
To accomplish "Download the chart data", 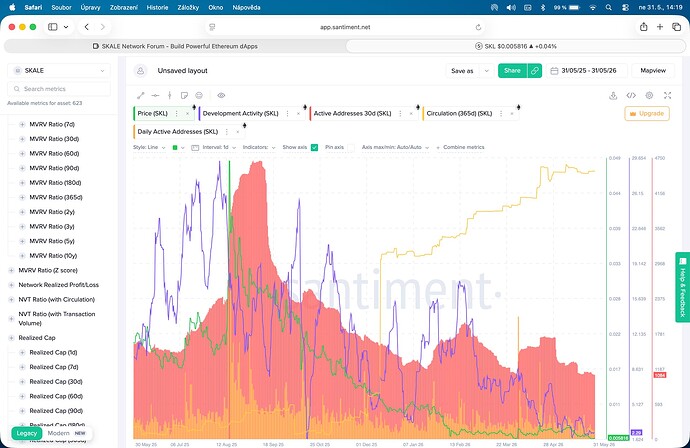I will pyautogui.click(x=613, y=95).
